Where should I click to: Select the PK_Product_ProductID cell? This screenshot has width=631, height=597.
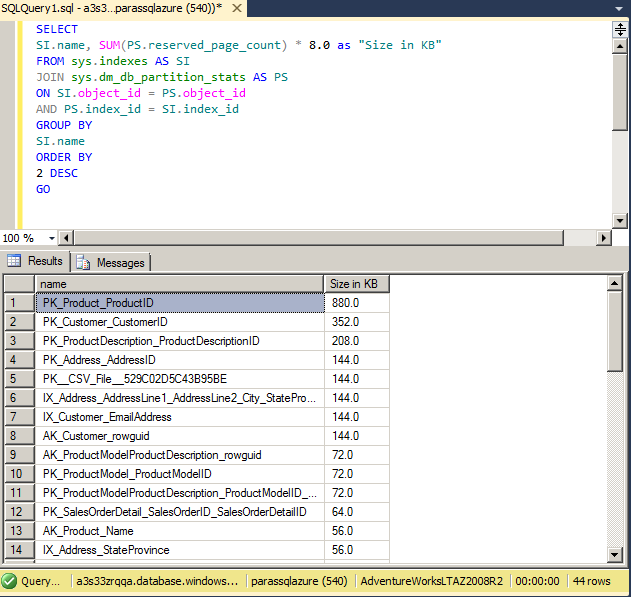(180, 303)
